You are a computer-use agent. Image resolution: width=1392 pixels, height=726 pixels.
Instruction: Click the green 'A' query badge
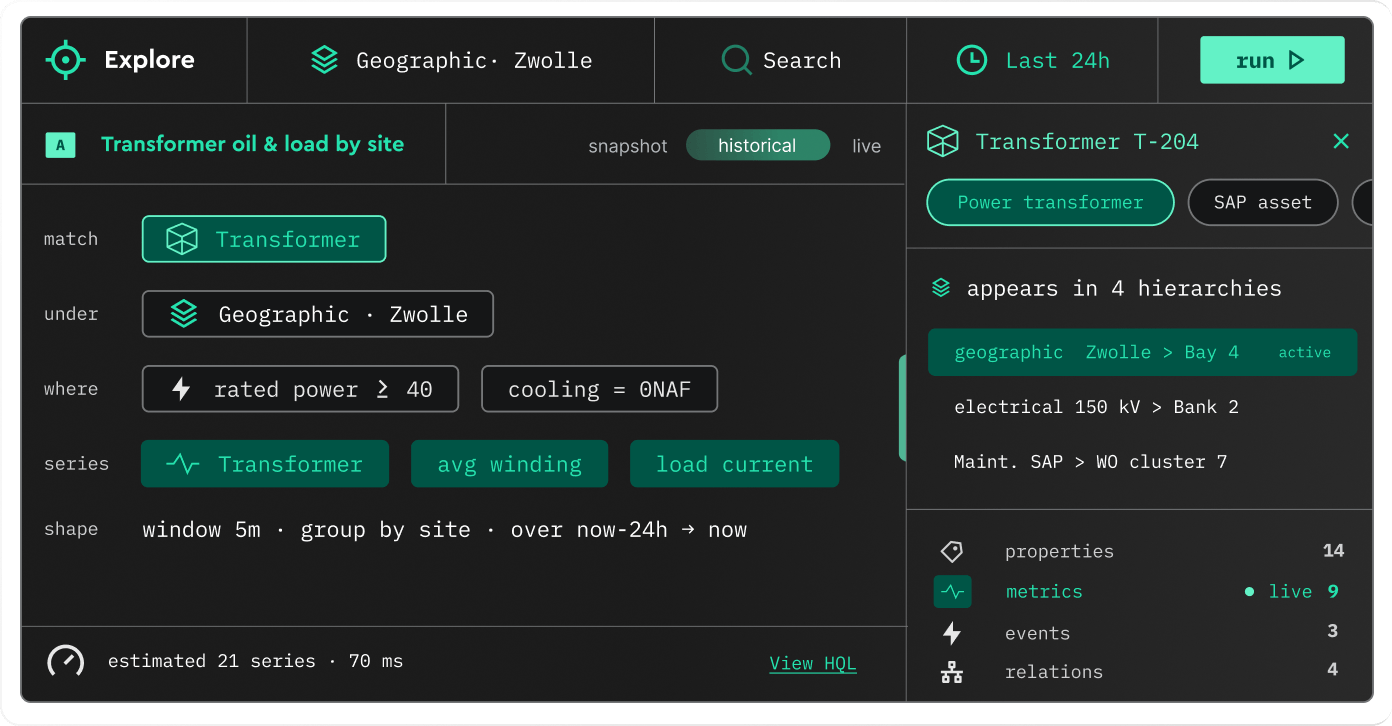61,145
